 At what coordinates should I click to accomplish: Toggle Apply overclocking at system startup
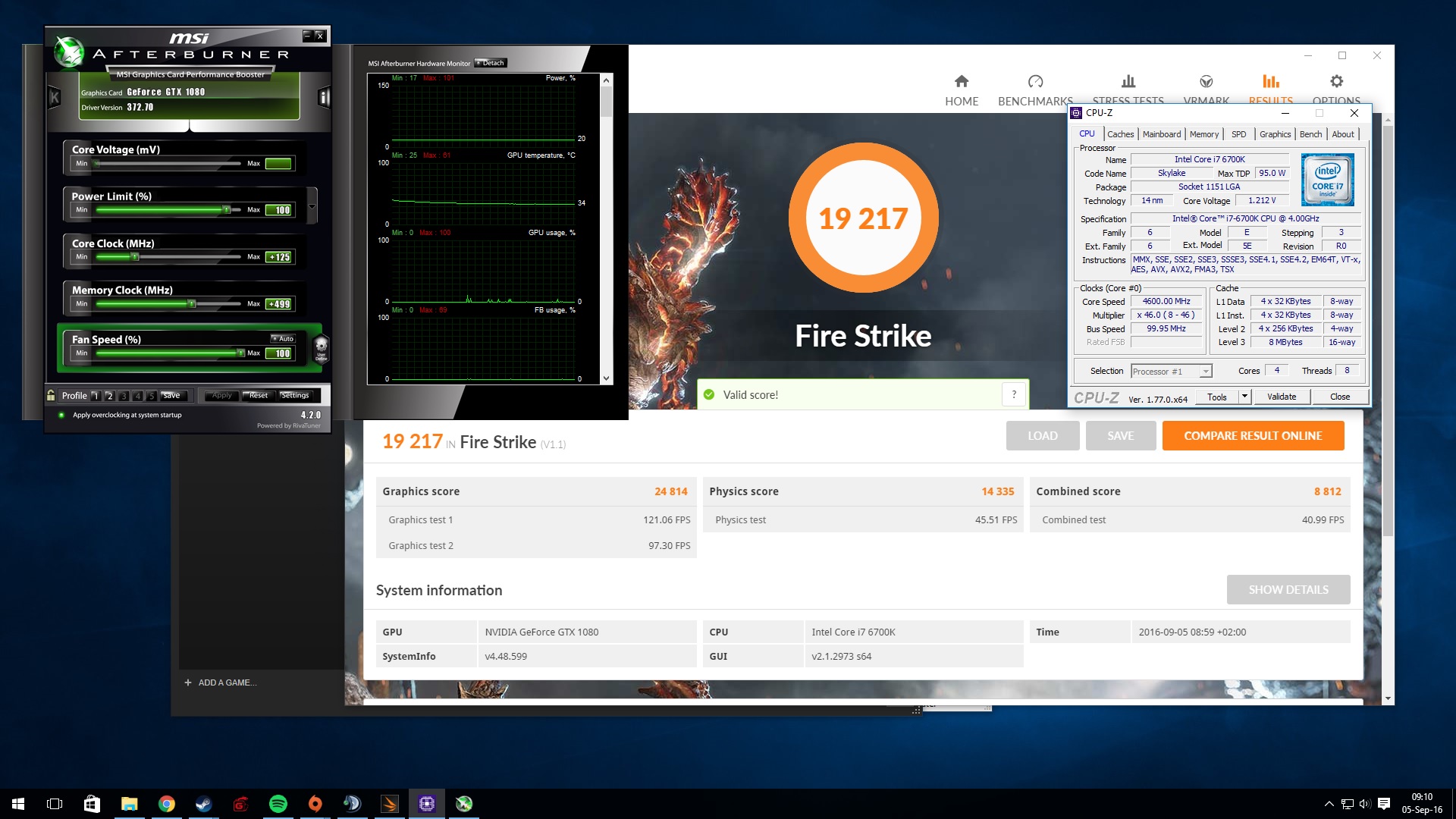click(x=61, y=415)
